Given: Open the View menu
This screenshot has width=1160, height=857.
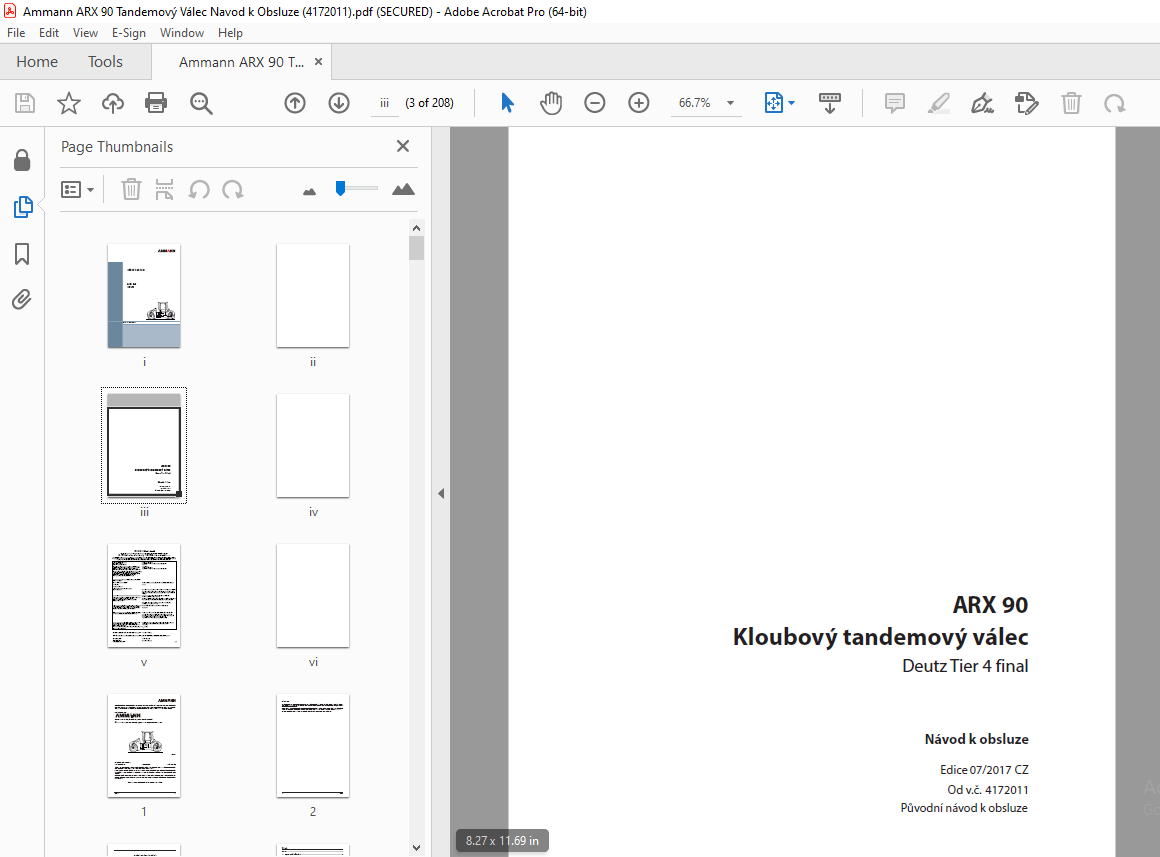Looking at the screenshot, I should [x=85, y=33].
